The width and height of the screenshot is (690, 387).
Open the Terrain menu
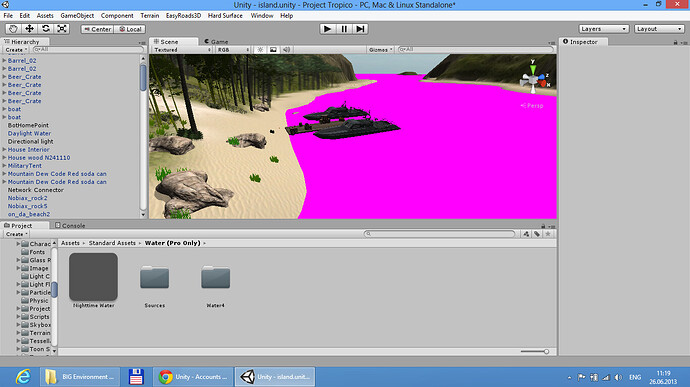click(x=150, y=15)
